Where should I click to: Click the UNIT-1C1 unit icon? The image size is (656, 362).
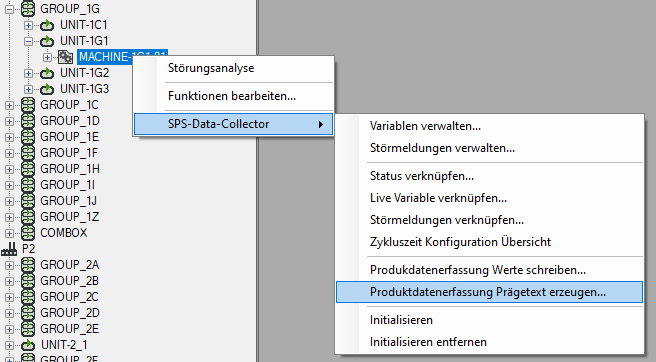point(47,25)
